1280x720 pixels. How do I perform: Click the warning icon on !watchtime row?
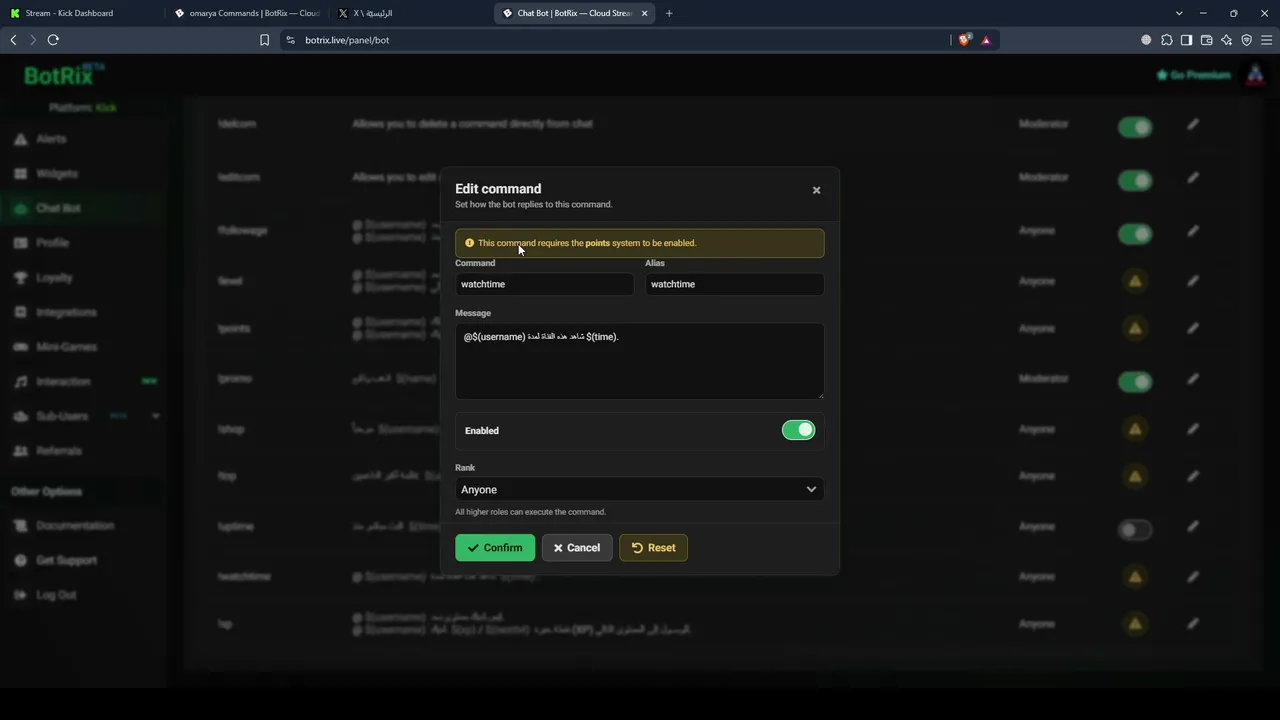(x=1135, y=576)
